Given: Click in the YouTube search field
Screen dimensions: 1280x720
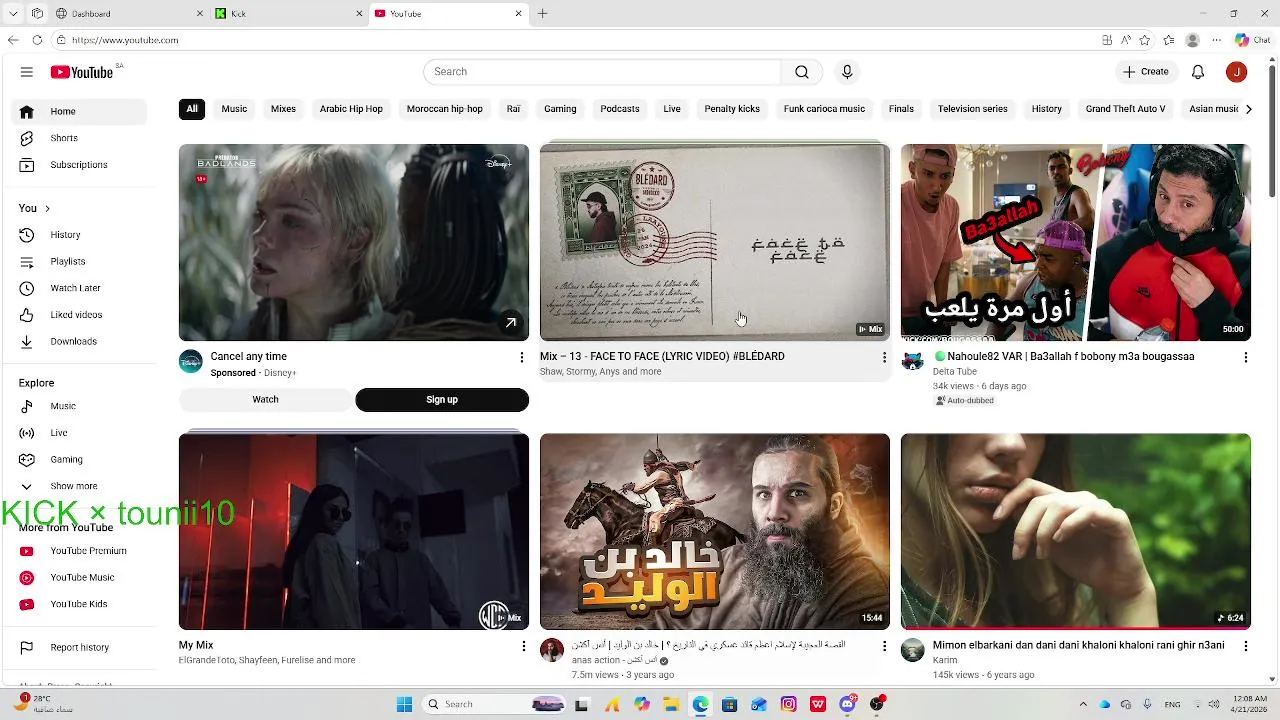Looking at the screenshot, I should pos(602,72).
